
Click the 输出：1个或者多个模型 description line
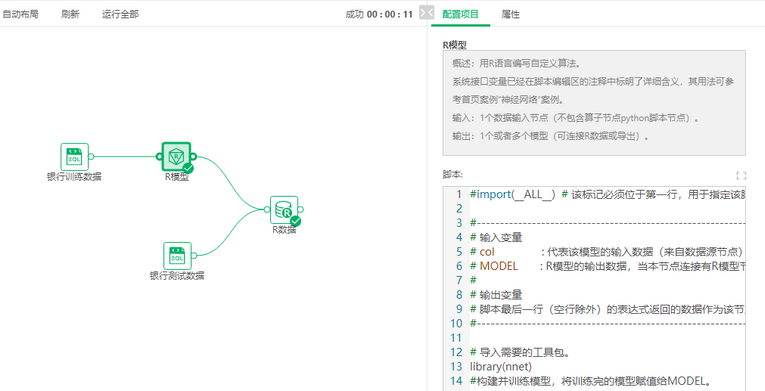click(x=551, y=137)
